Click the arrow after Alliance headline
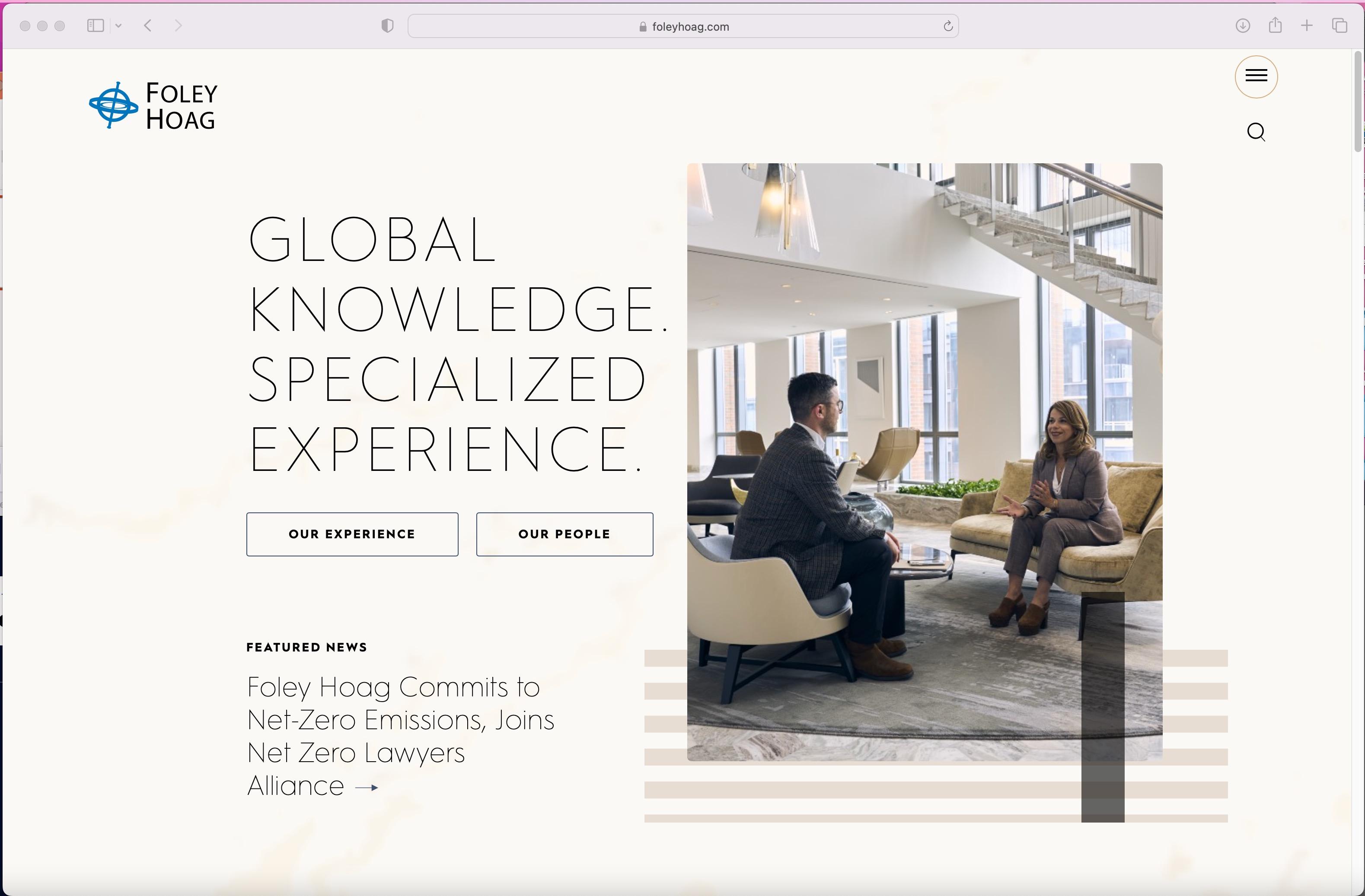 (x=367, y=788)
